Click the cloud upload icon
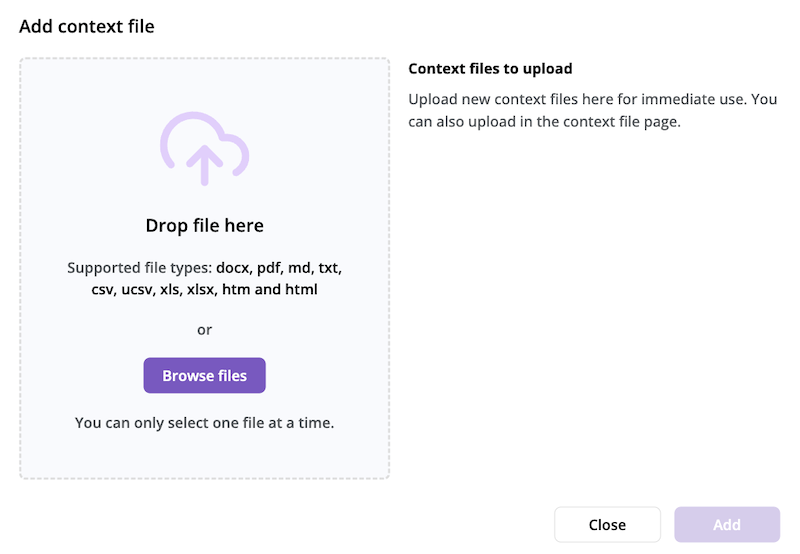800x554 pixels. point(205,148)
